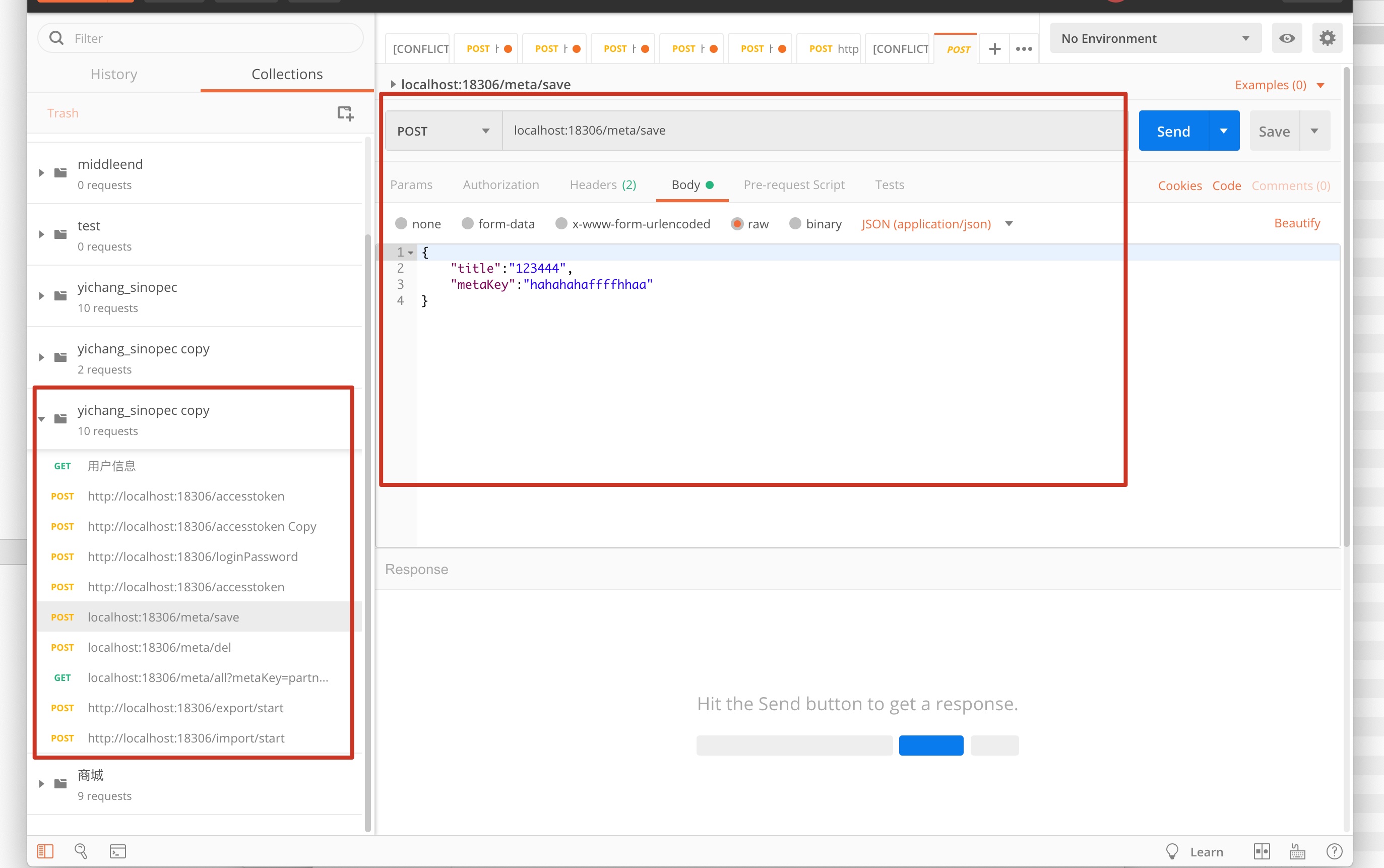Open the Postman console icon
The width and height of the screenshot is (1384, 868).
click(x=117, y=851)
